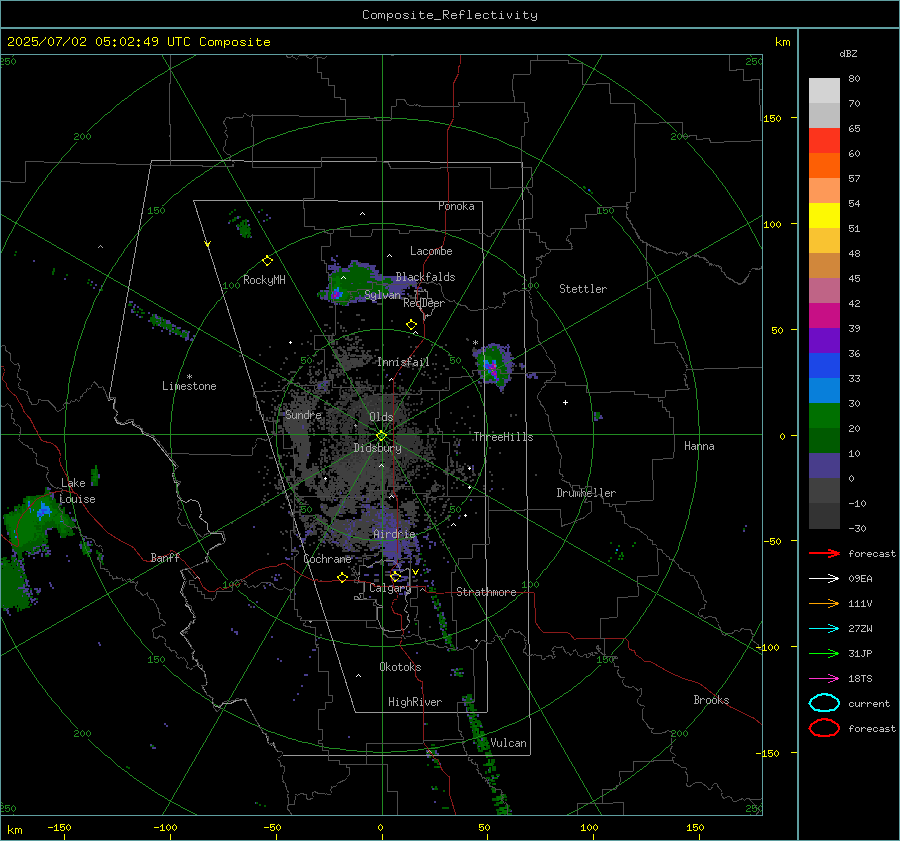900x841 pixels.
Task: Click the red forecast arrow legend icon
Action: click(x=824, y=553)
